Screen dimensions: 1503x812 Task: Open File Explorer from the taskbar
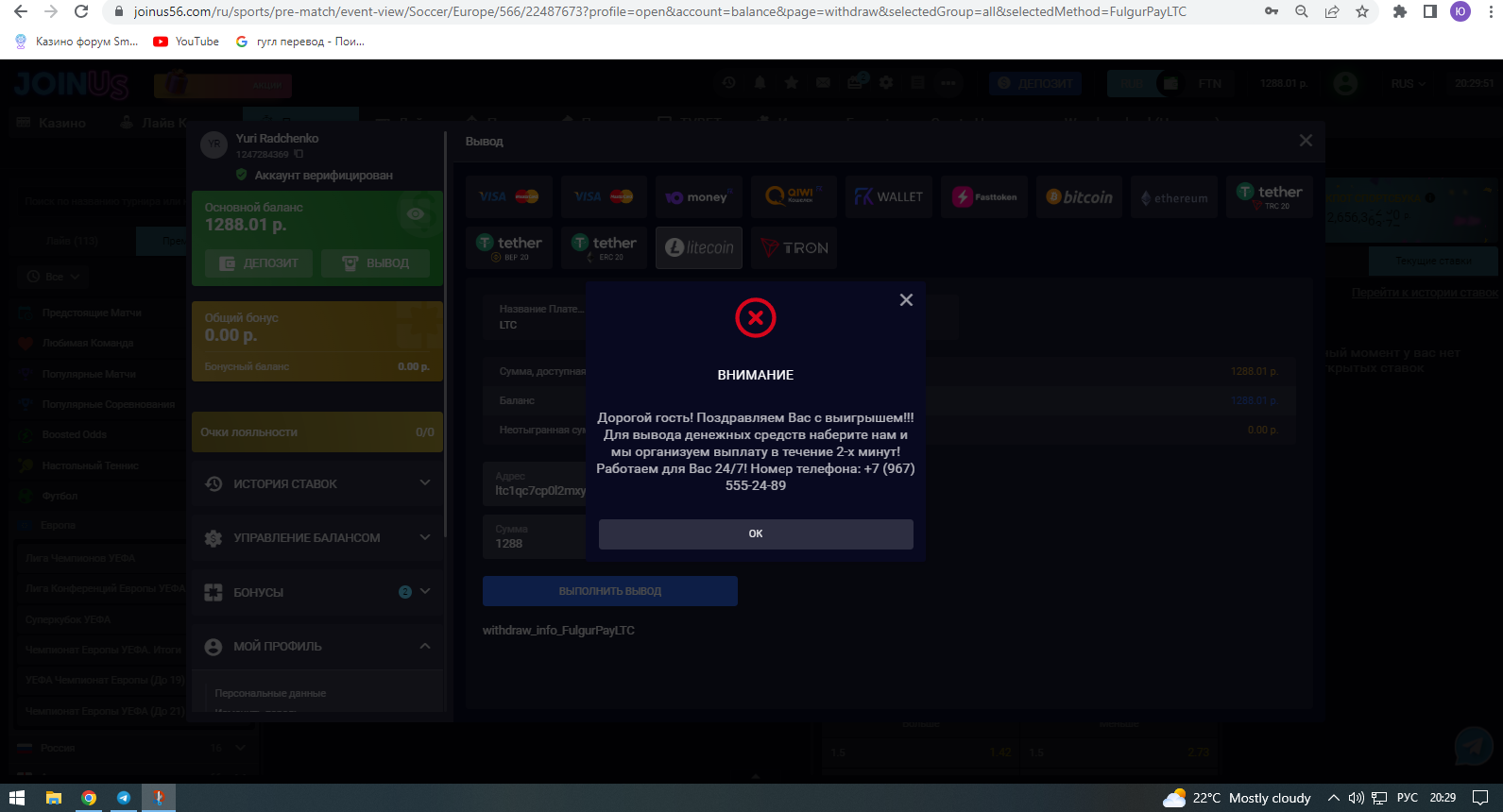click(54, 798)
